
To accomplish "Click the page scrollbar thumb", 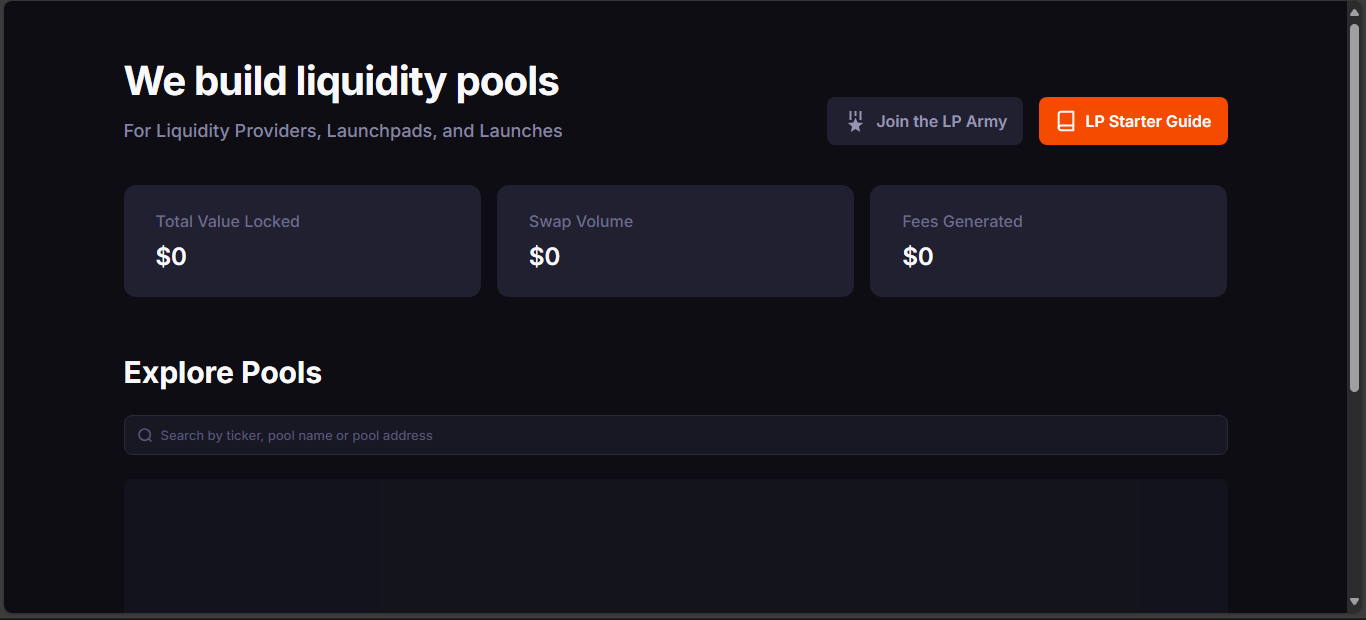I will [1354, 205].
